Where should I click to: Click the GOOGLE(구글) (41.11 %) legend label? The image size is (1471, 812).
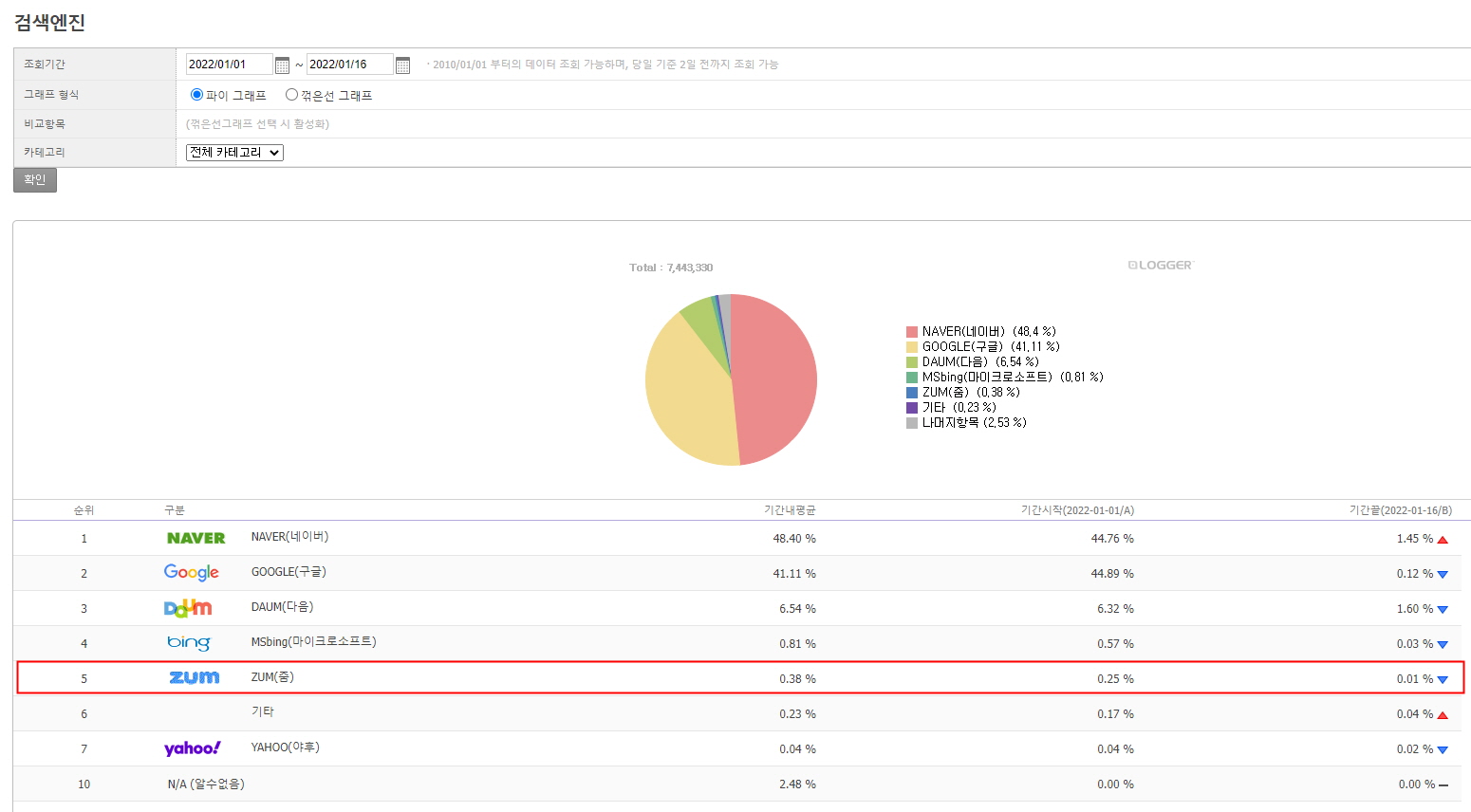tap(991, 347)
